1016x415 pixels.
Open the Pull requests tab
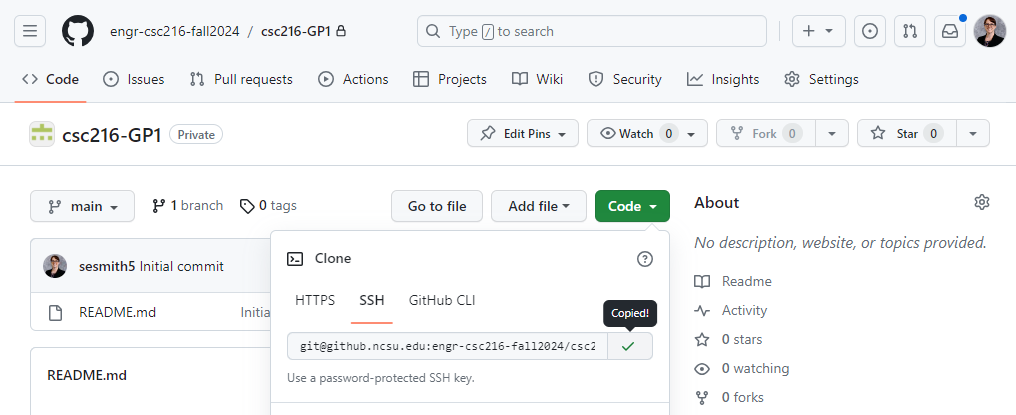click(241, 79)
